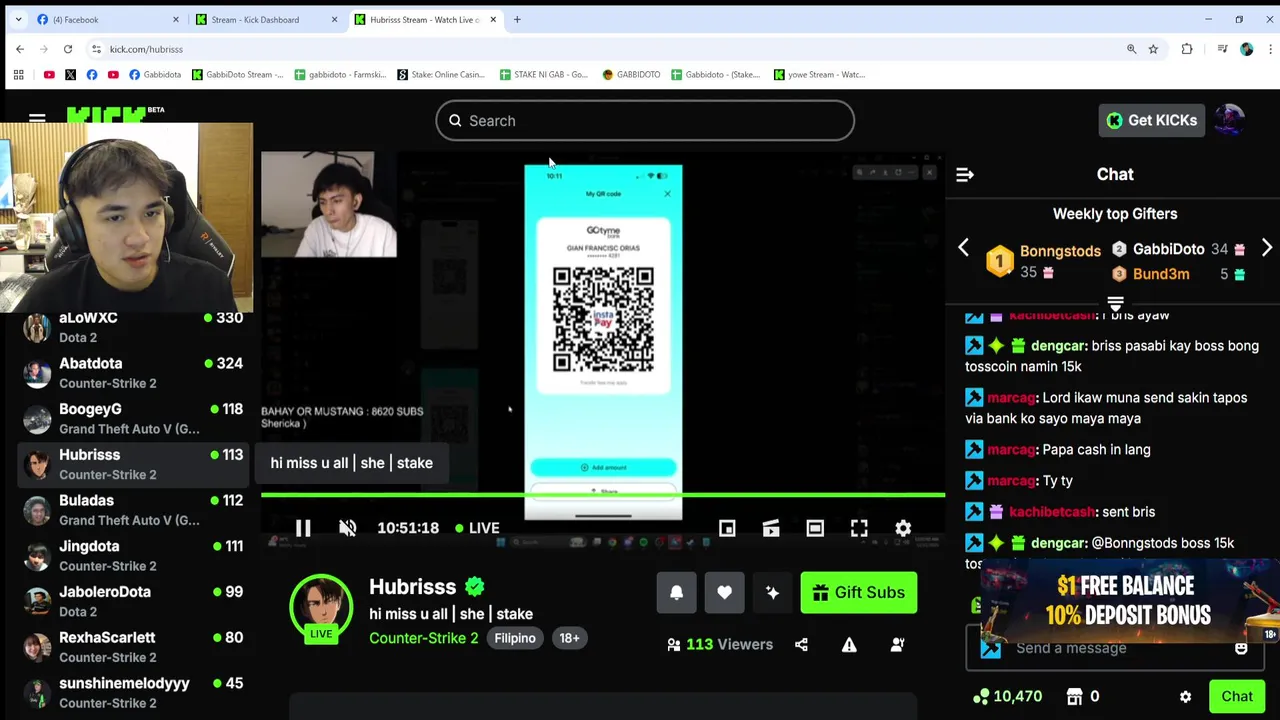Switch to the Facebook browser tab
This screenshot has height=720, width=1280.
(108, 19)
